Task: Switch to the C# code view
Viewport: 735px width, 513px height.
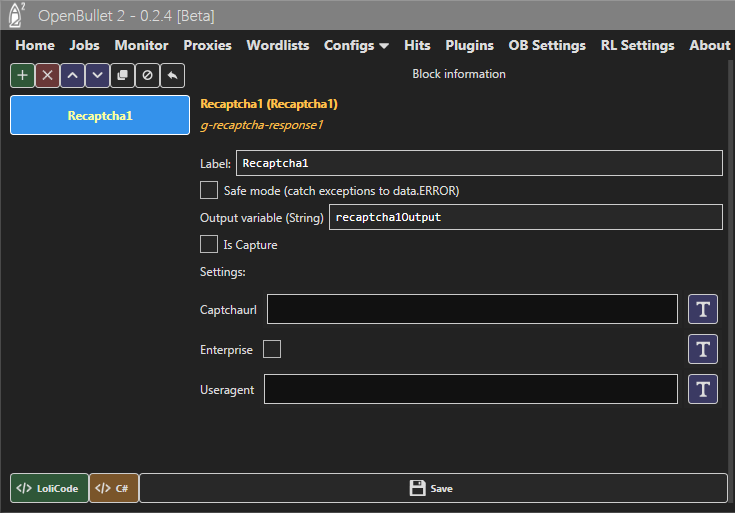Action: coord(114,488)
